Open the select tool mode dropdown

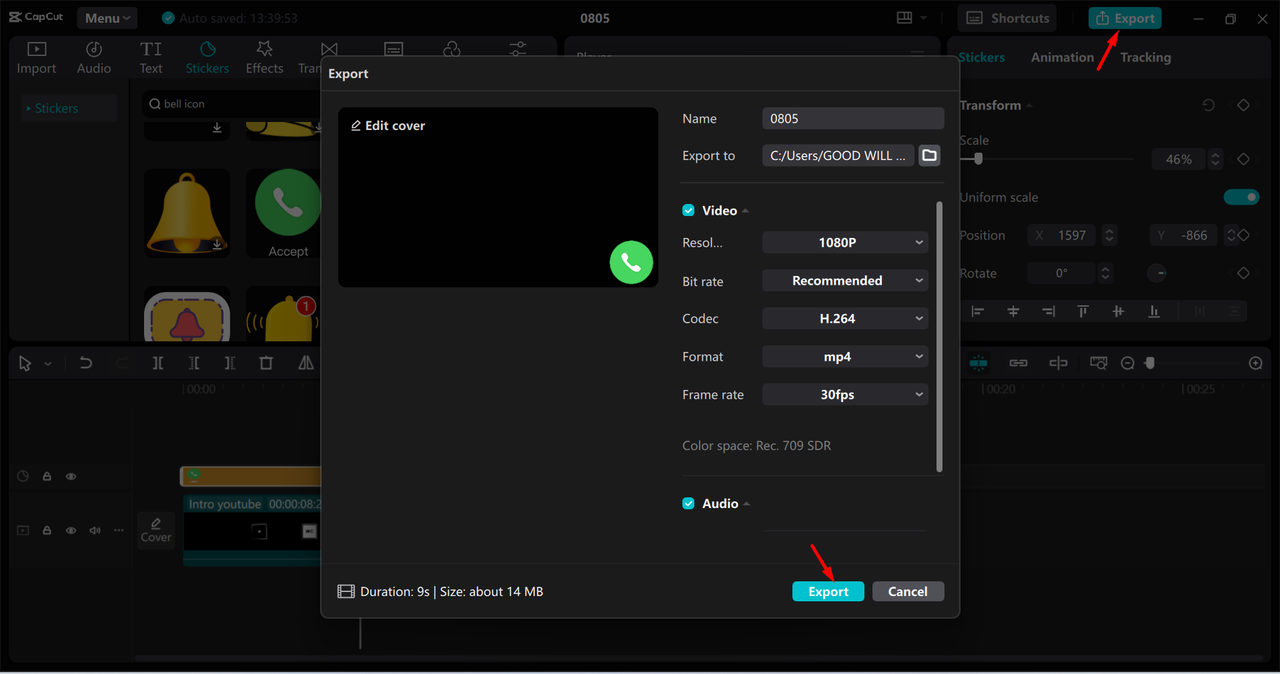click(x=48, y=364)
